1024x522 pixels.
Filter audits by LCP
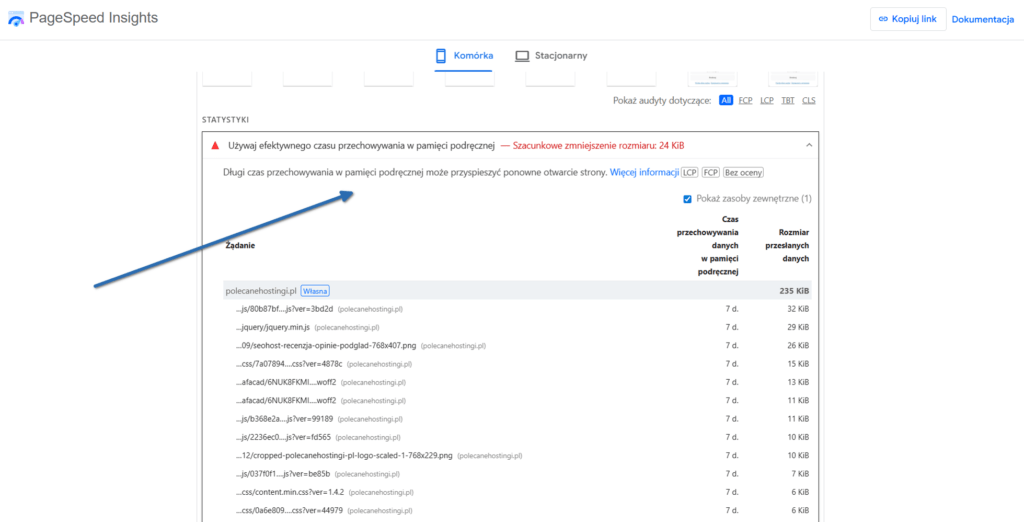click(x=767, y=101)
